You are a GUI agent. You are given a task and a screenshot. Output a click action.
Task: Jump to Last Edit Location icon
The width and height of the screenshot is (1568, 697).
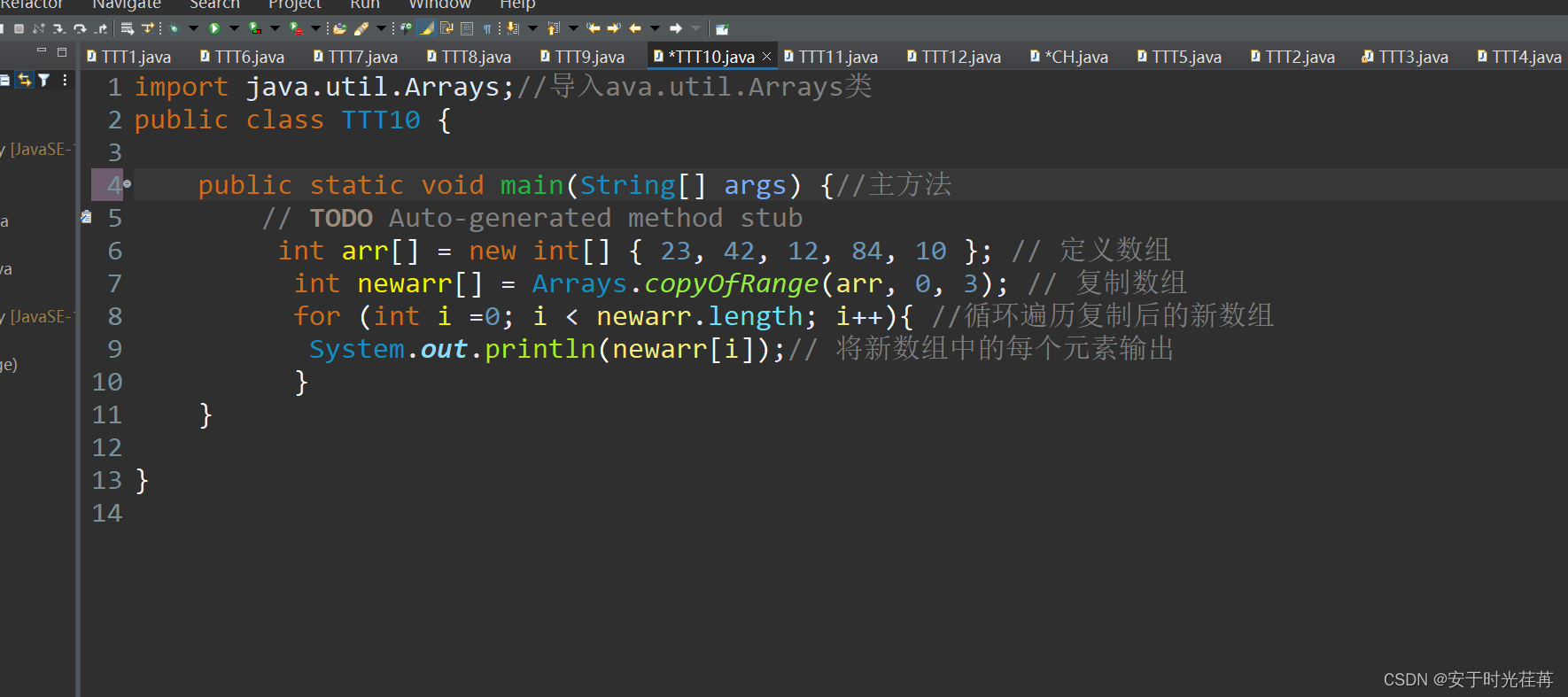(x=594, y=28)
